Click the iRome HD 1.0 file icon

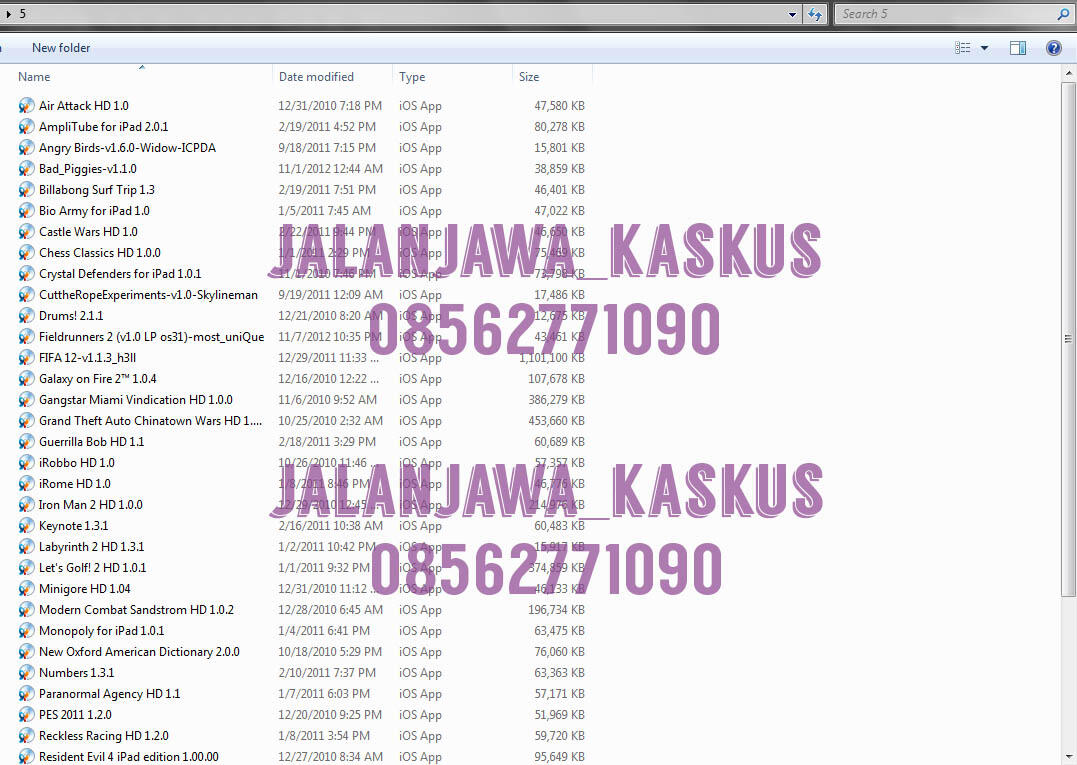coord(26,484)
